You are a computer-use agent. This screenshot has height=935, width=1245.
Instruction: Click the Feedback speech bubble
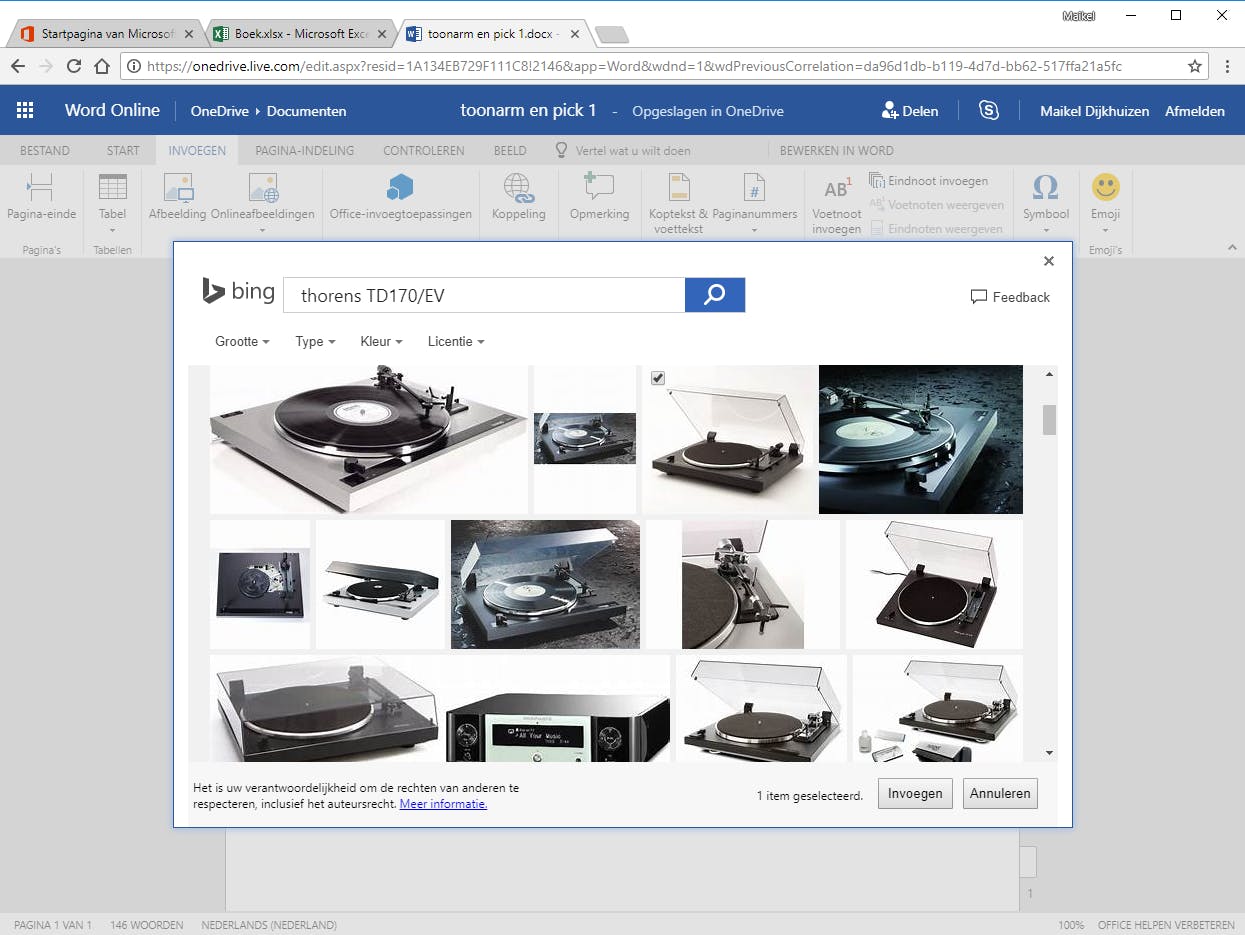[978, 297]
